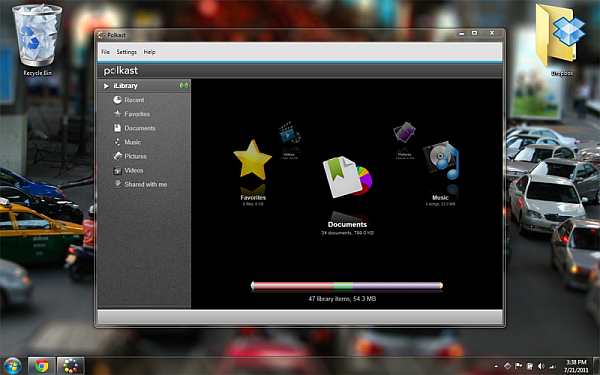Click the Recent clock icon in sidebar
The width and height of the screenshot is (600, 375).
[117, 100]
